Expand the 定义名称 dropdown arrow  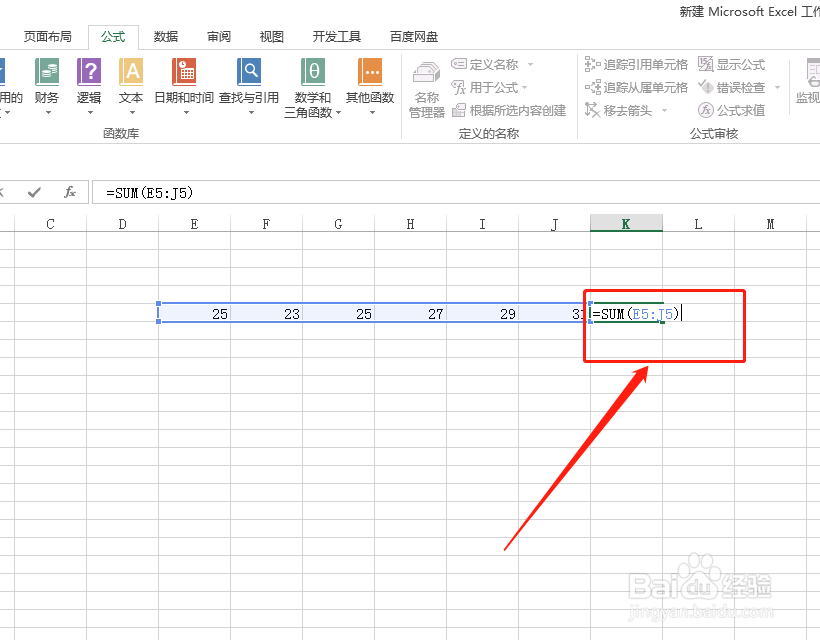click(x=530, y=63)
